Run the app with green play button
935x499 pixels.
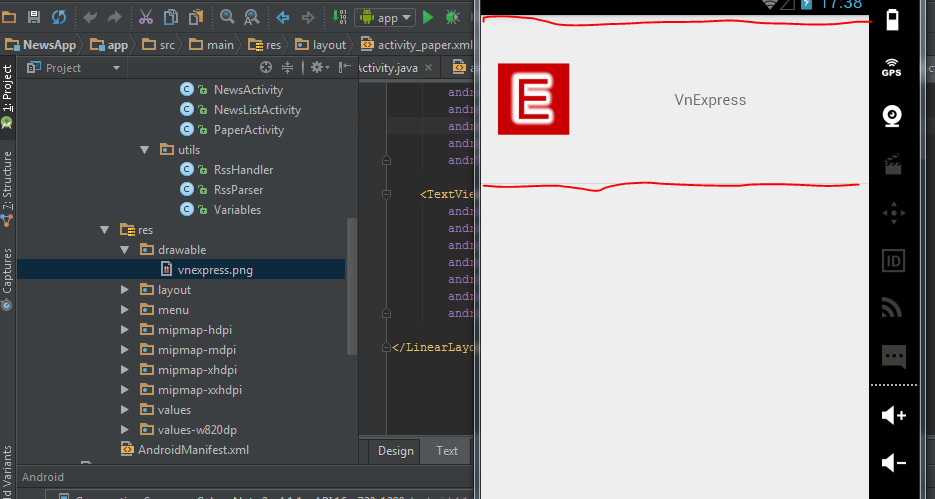coord(428,17)
